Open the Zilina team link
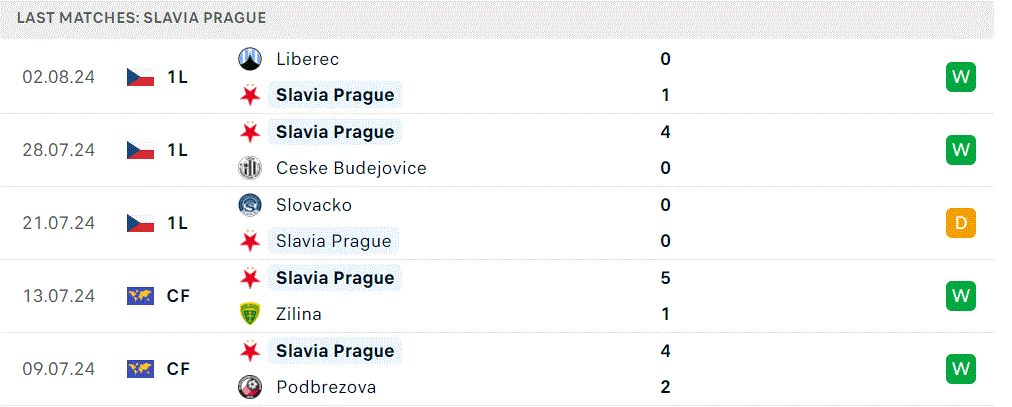The image size is (1012, 407). (299, 314)
